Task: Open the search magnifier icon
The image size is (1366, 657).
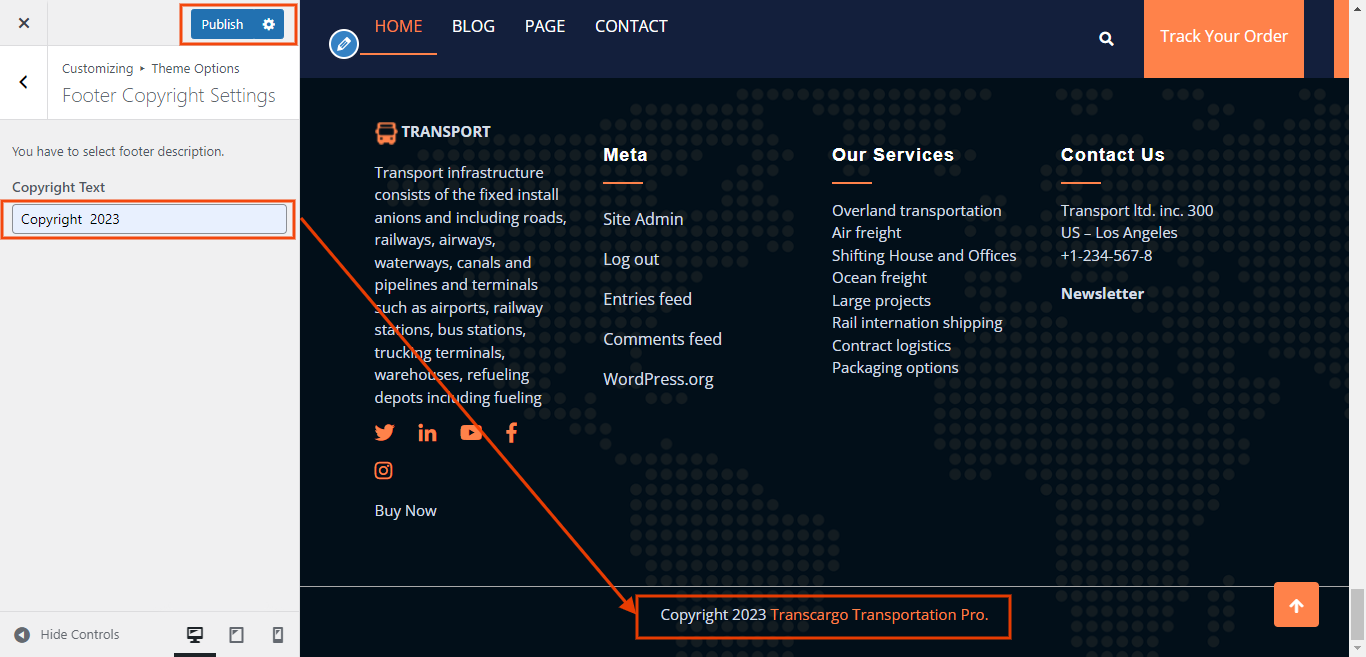Action: (x=1106, y=38)
